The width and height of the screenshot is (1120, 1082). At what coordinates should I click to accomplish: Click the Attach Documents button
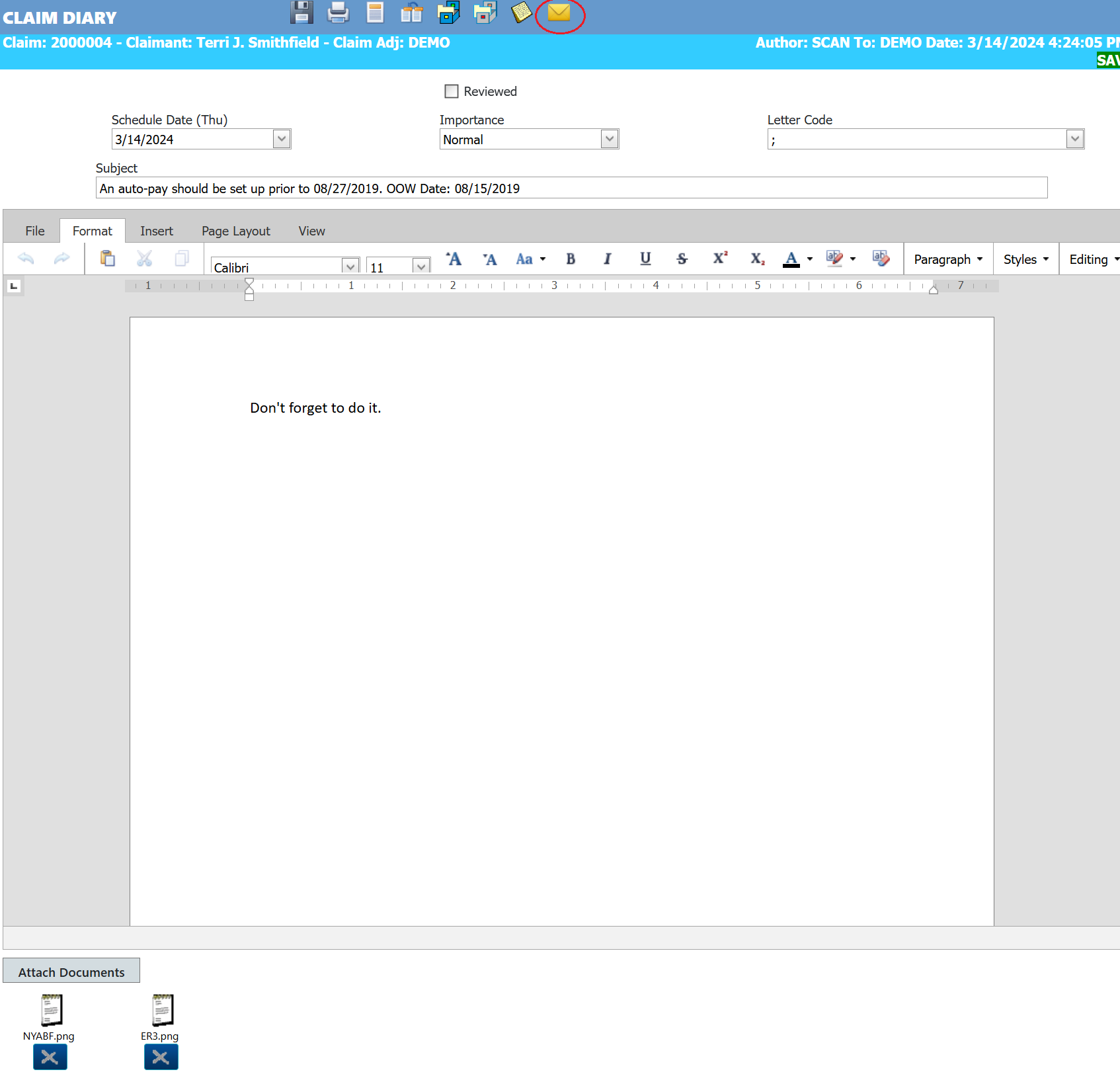click(x=71, y=972)
